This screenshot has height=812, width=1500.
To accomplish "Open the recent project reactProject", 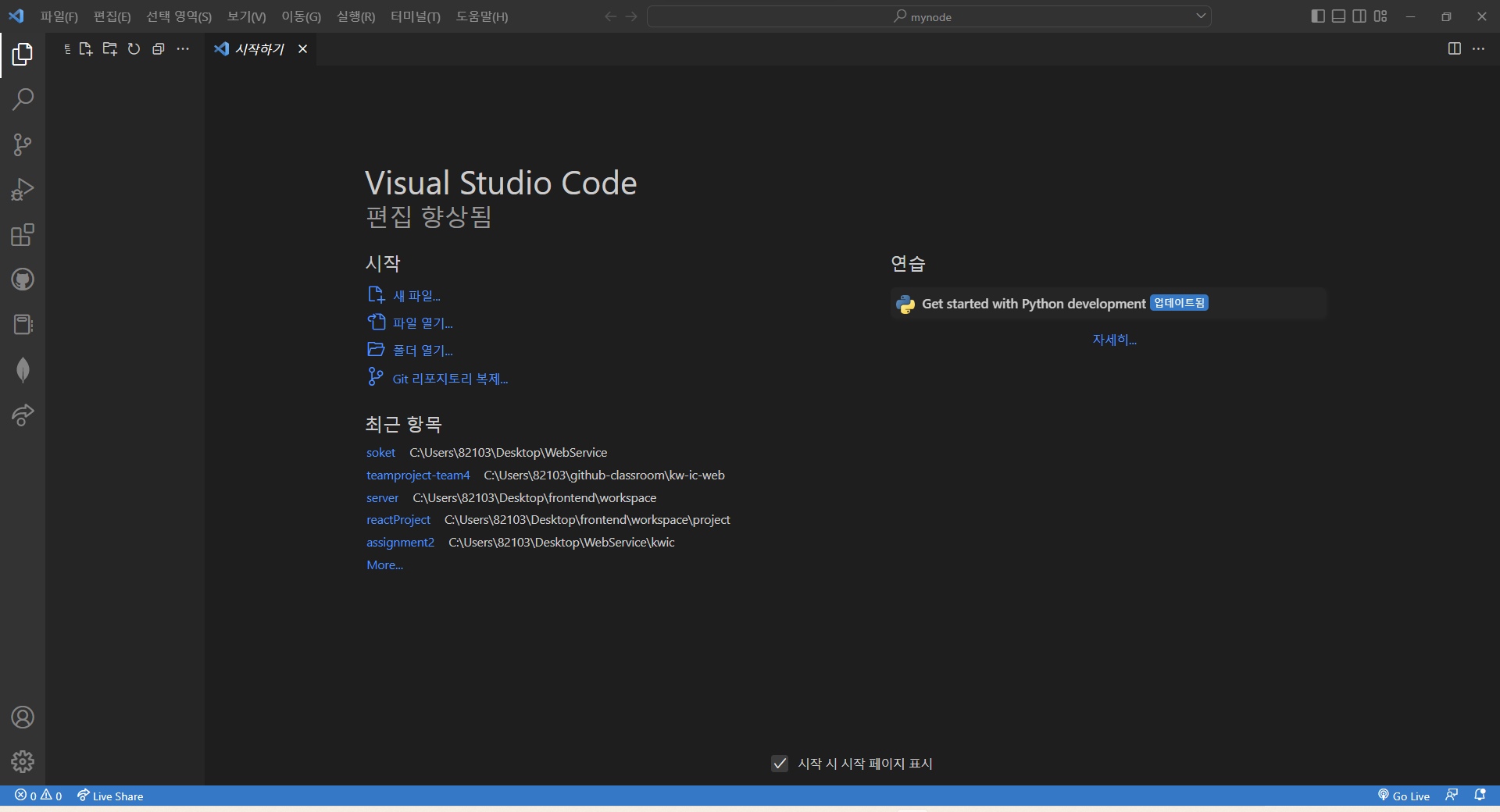I will (x=398, y=520).
